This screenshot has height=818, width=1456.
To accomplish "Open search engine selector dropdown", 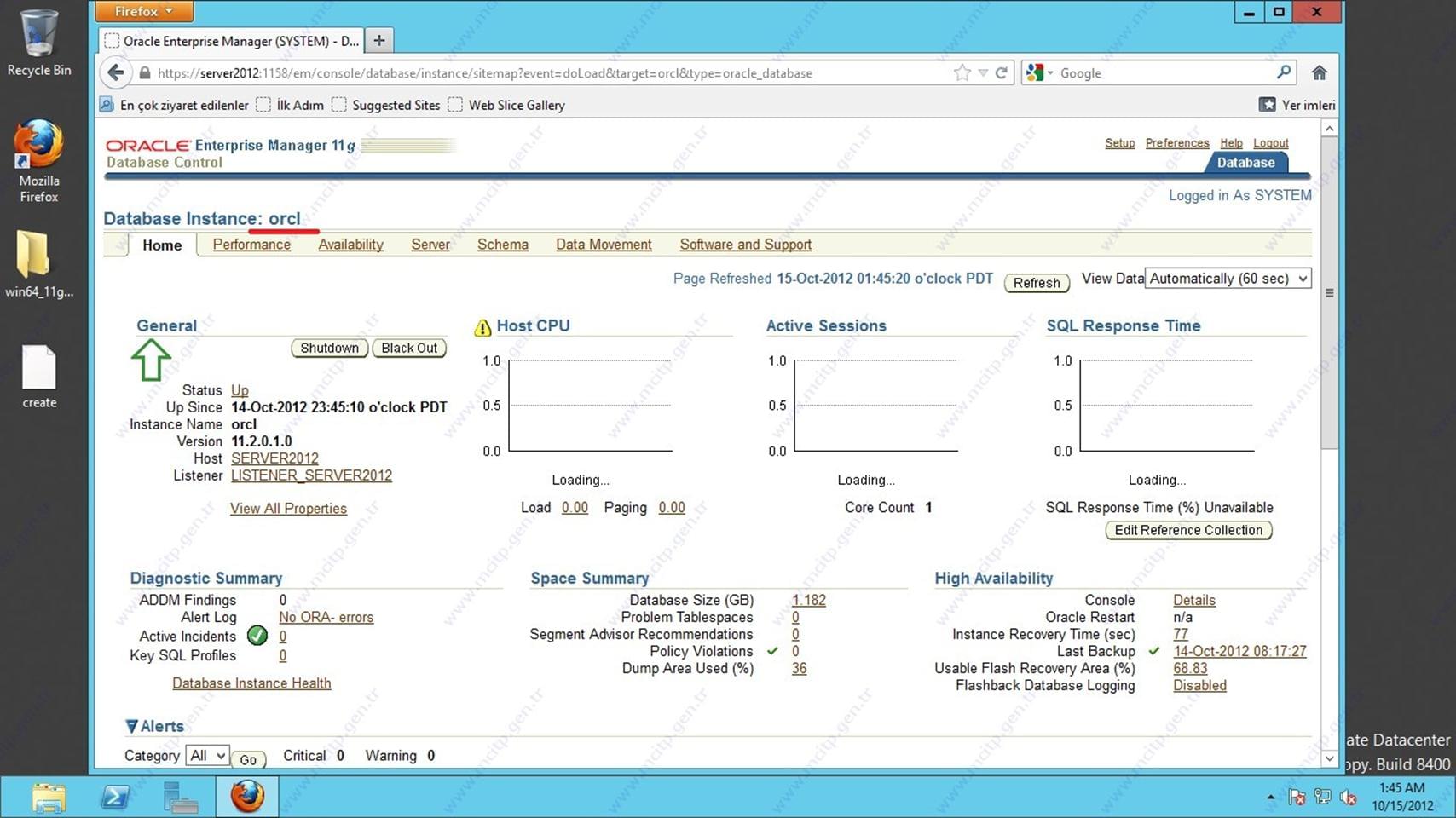I will [x=1040, y=73].
